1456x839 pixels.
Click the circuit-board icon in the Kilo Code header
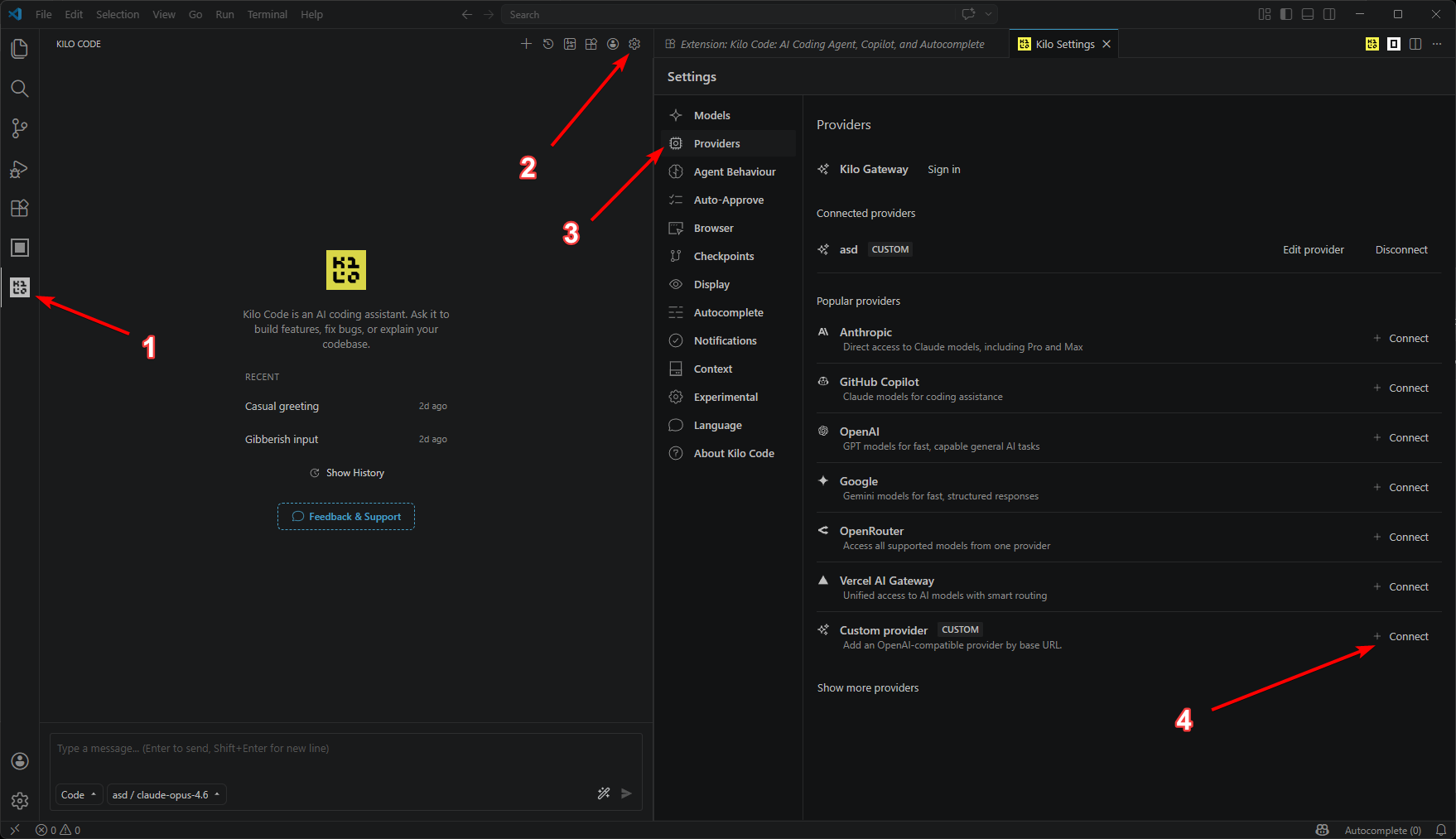click(570, 44)
